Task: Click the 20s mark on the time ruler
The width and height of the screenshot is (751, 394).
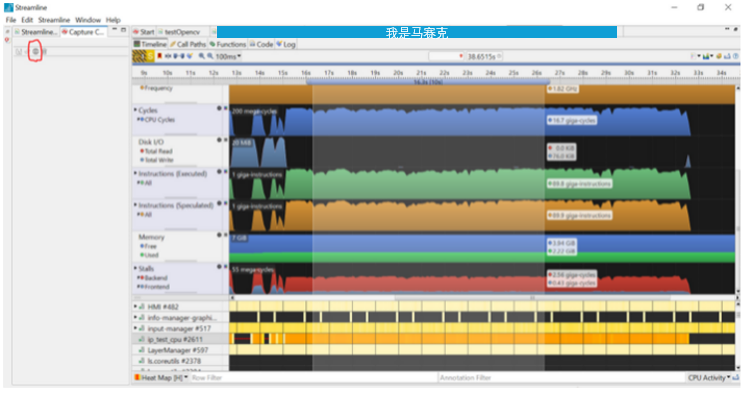Action: (398, 73)
